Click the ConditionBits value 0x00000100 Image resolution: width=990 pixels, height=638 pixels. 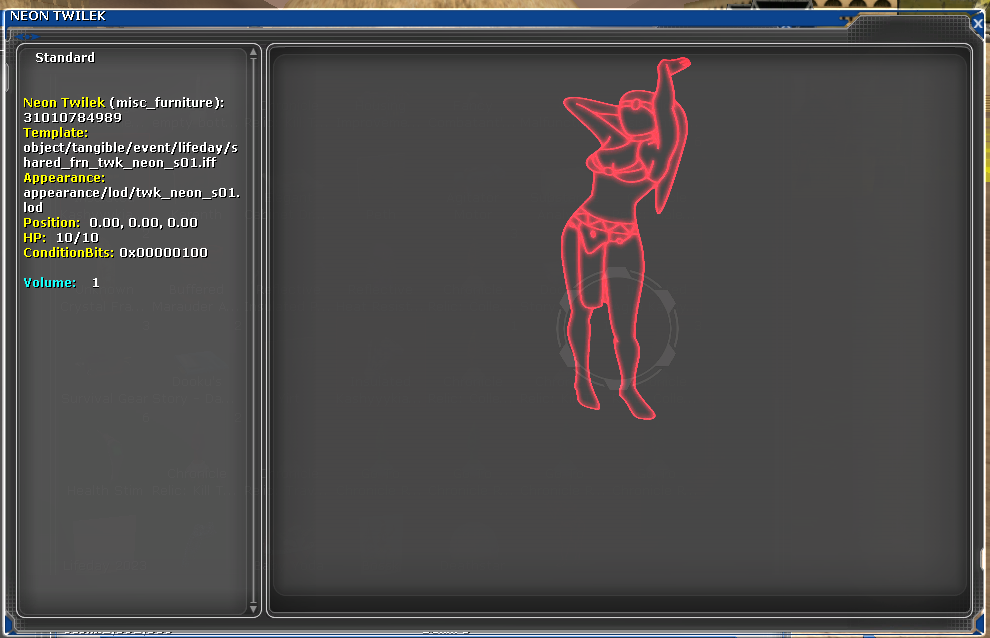pyautogui.click(x=164, y=253)
